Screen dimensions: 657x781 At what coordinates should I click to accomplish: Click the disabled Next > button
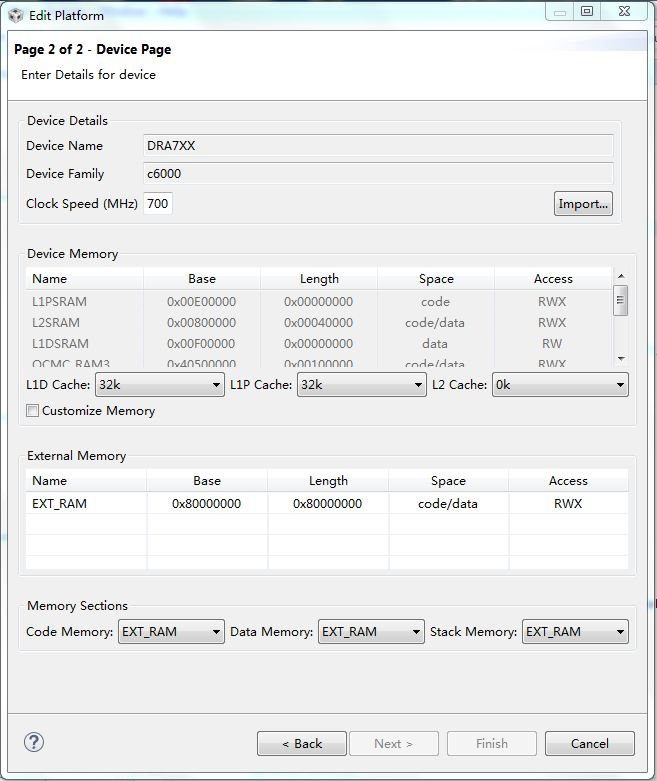coord(394,743)
